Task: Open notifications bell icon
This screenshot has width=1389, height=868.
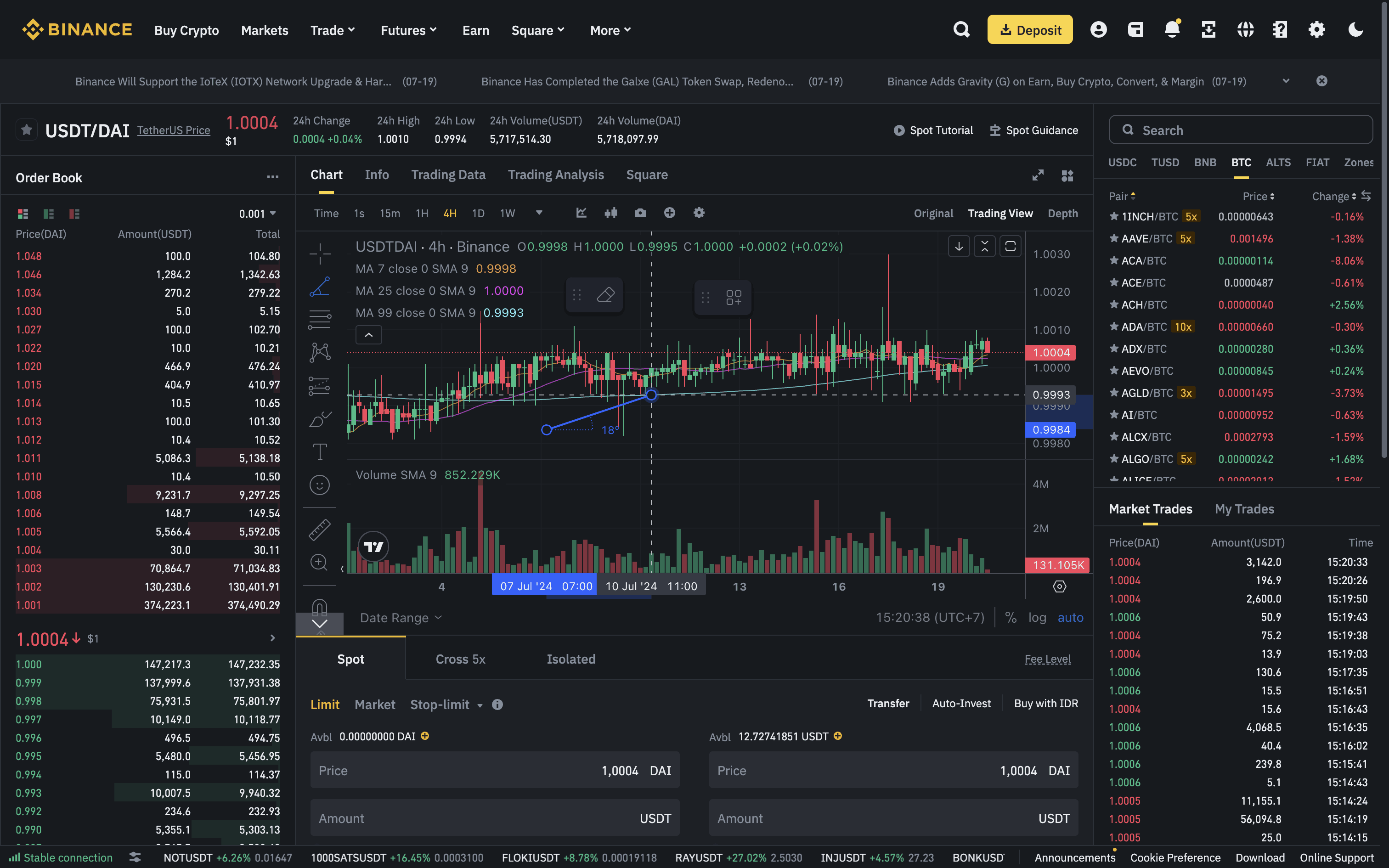Action: [x=1171, y=30]
